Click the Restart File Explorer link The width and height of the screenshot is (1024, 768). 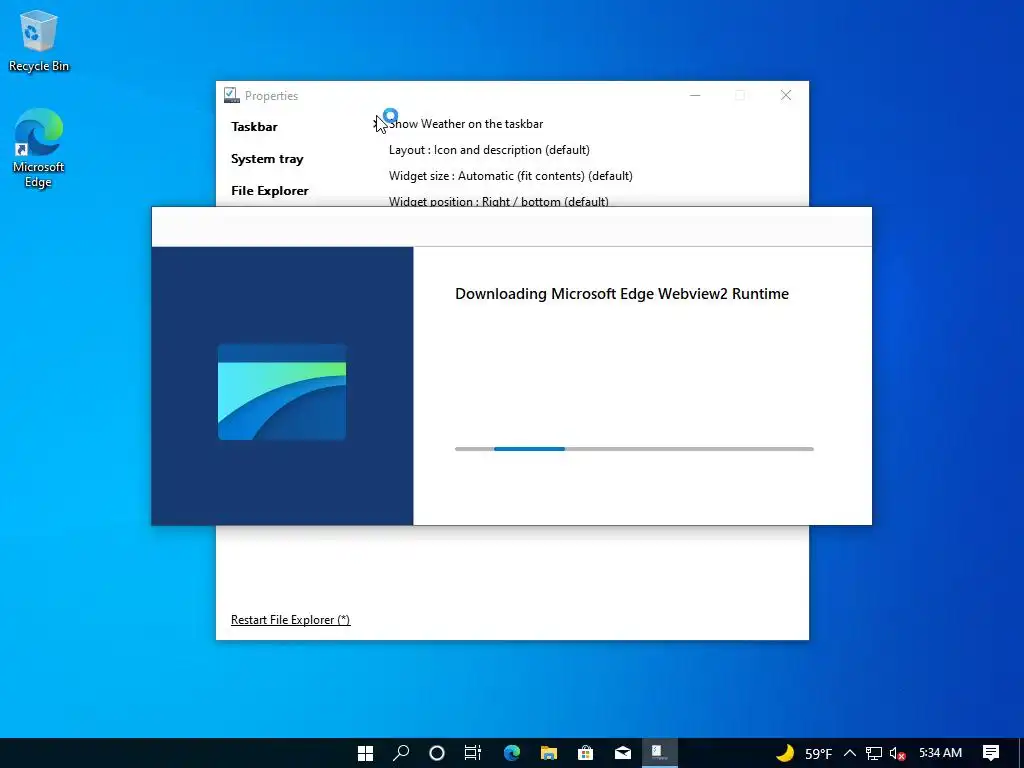(291, 620)
